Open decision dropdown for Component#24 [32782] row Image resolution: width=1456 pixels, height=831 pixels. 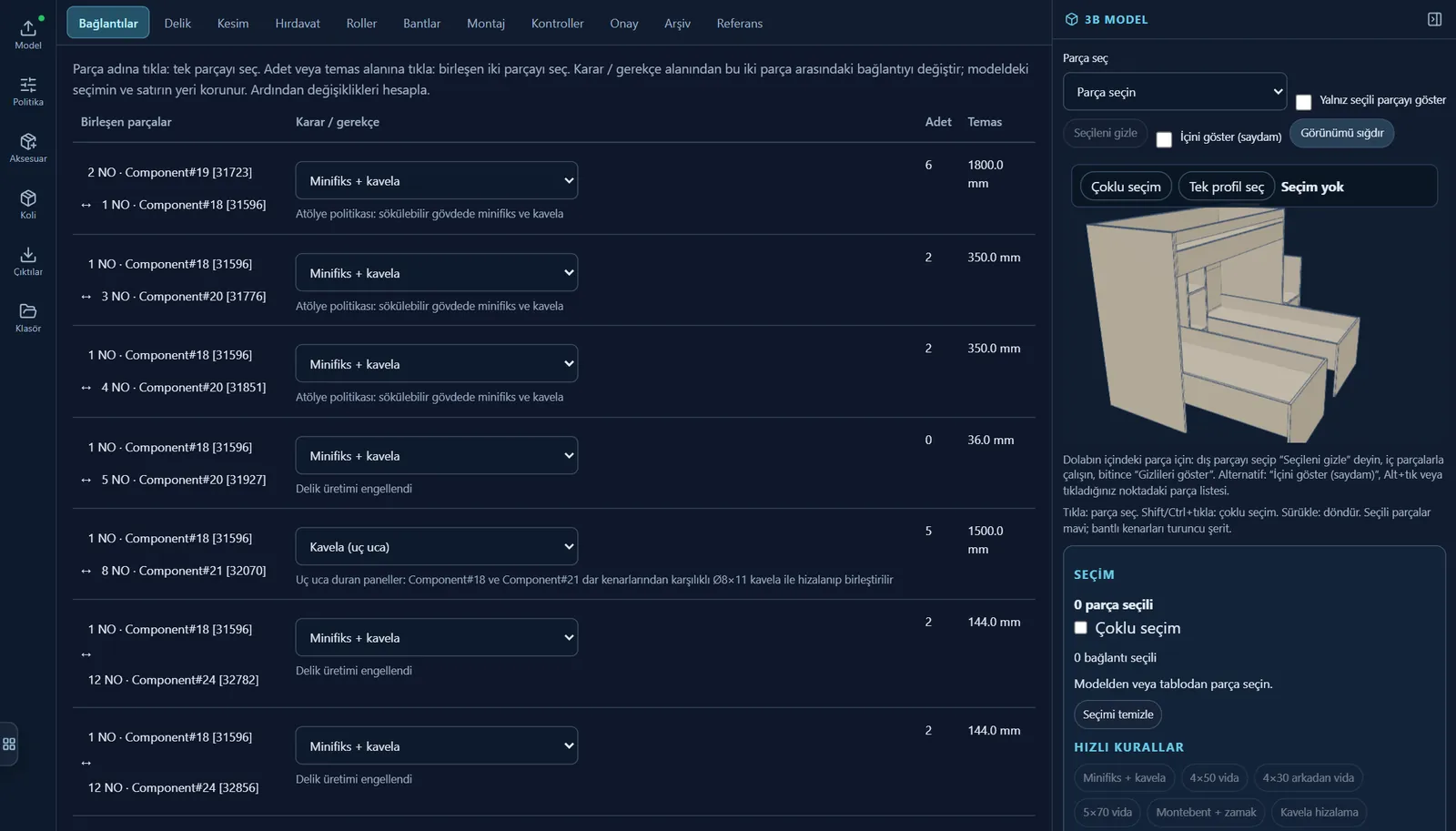coord(437,637)
